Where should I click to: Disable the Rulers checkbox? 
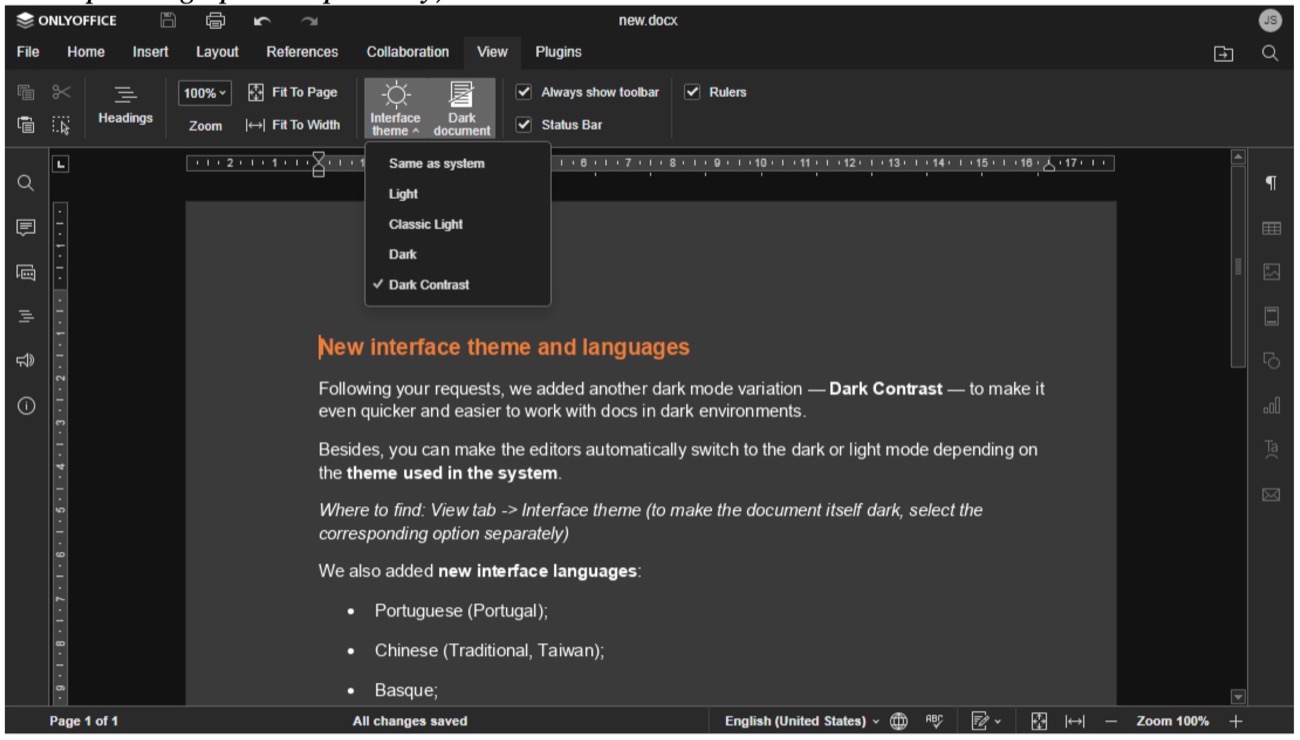tap(691, 92)
